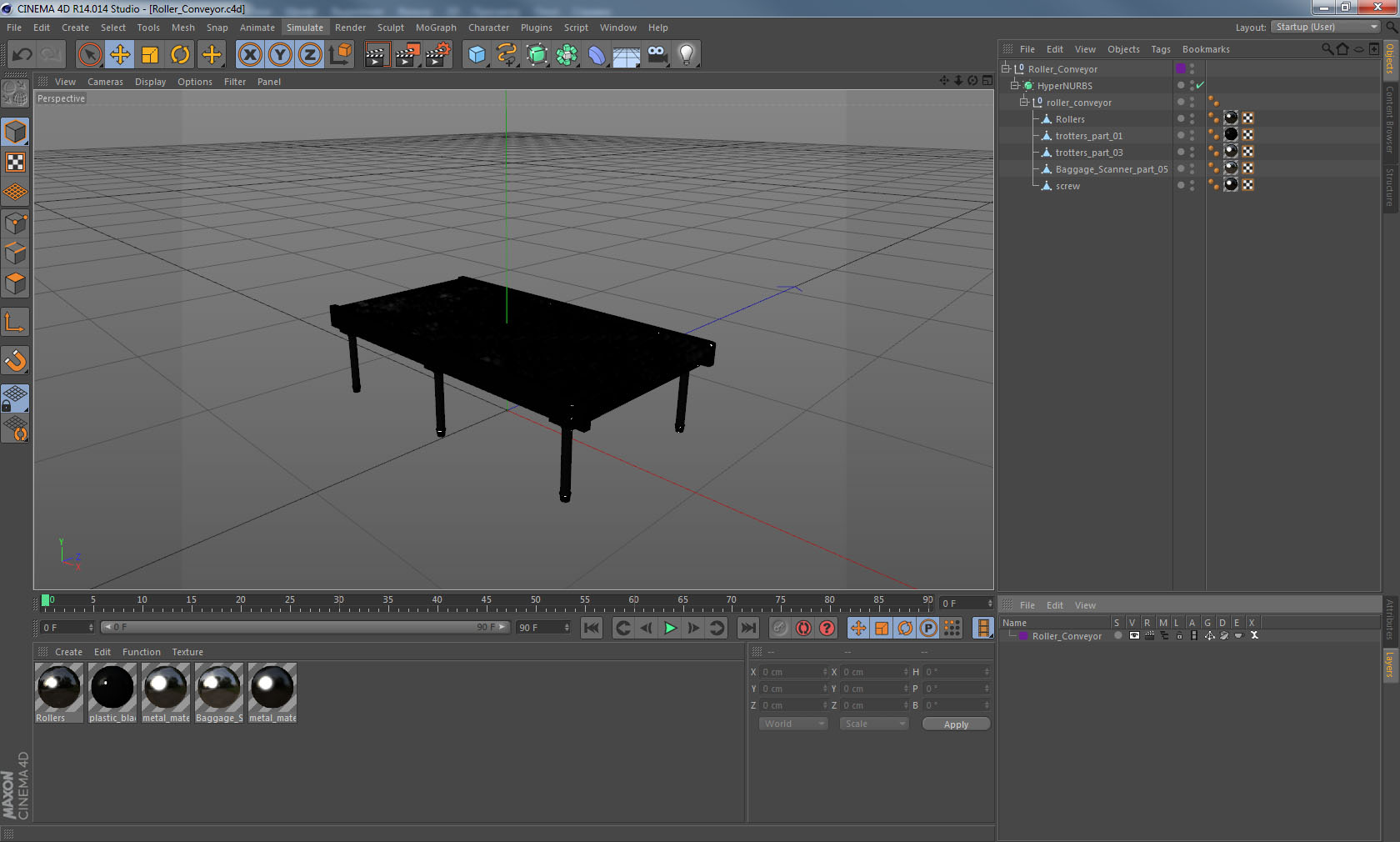1400x842 pixels.
Task: Open the material manager Function menu
Action: 141,652
